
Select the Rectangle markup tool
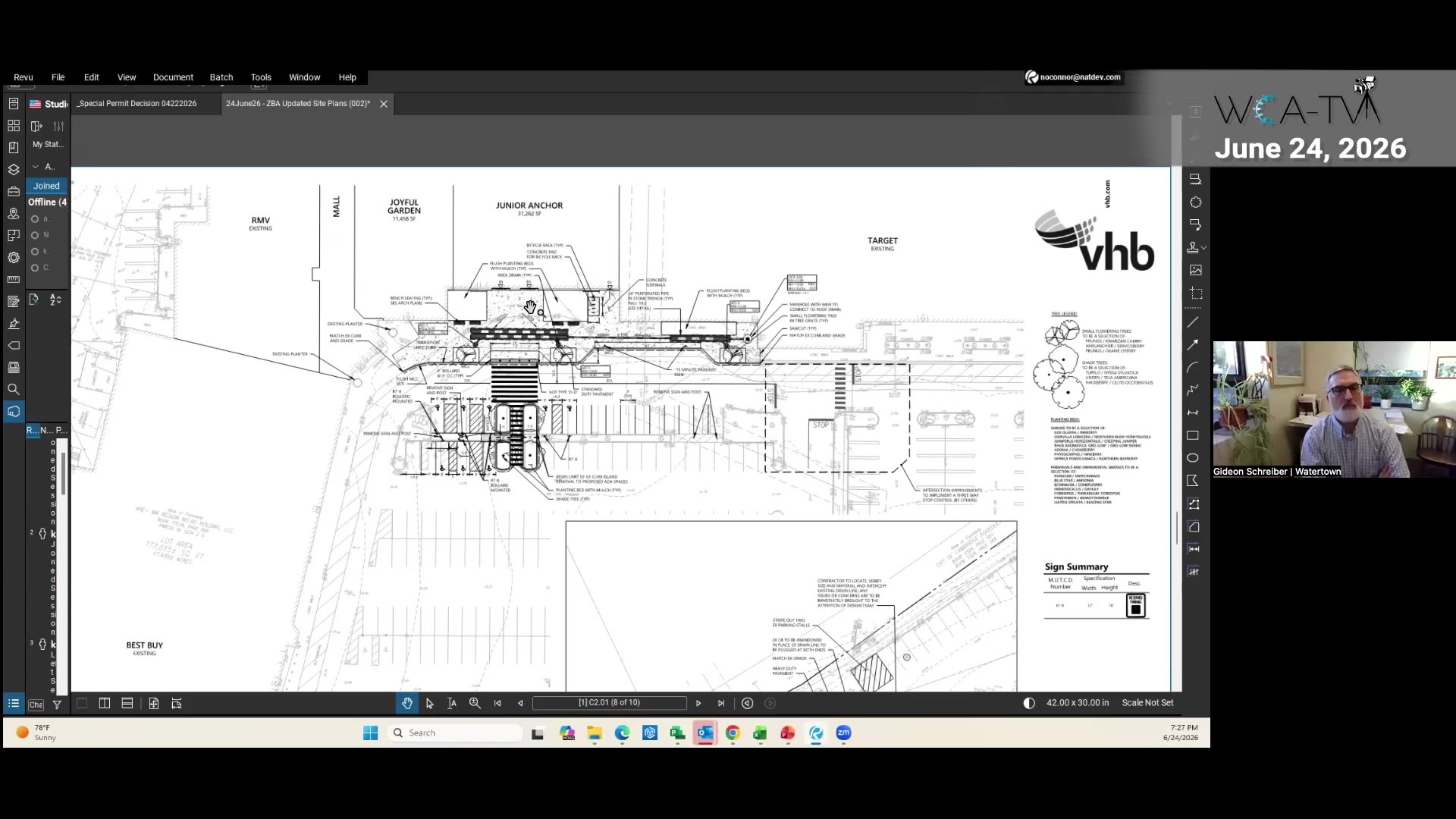click(1193, 435)
